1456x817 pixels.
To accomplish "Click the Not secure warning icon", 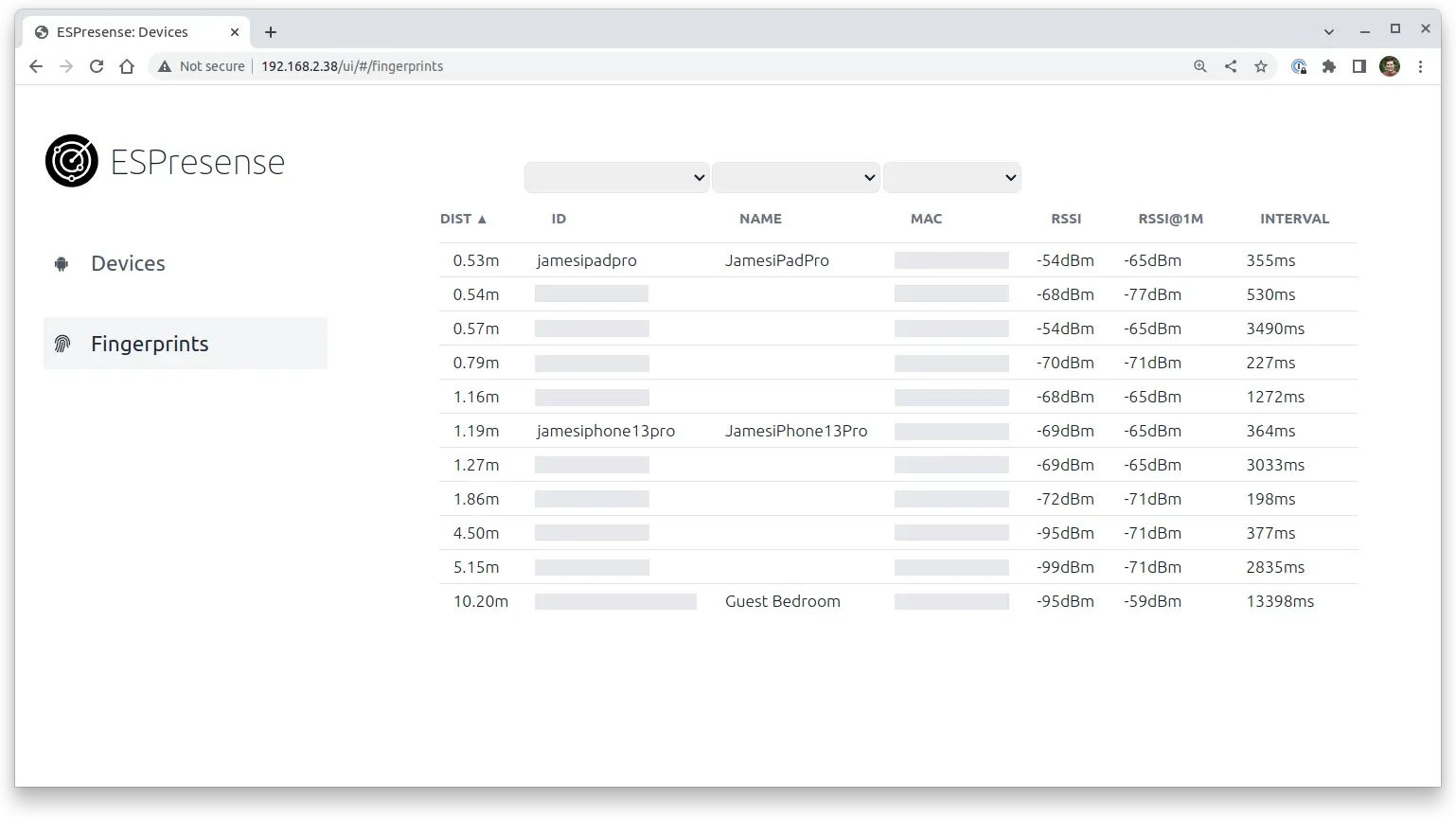I will pyautogui.click(x=165, y=66).
